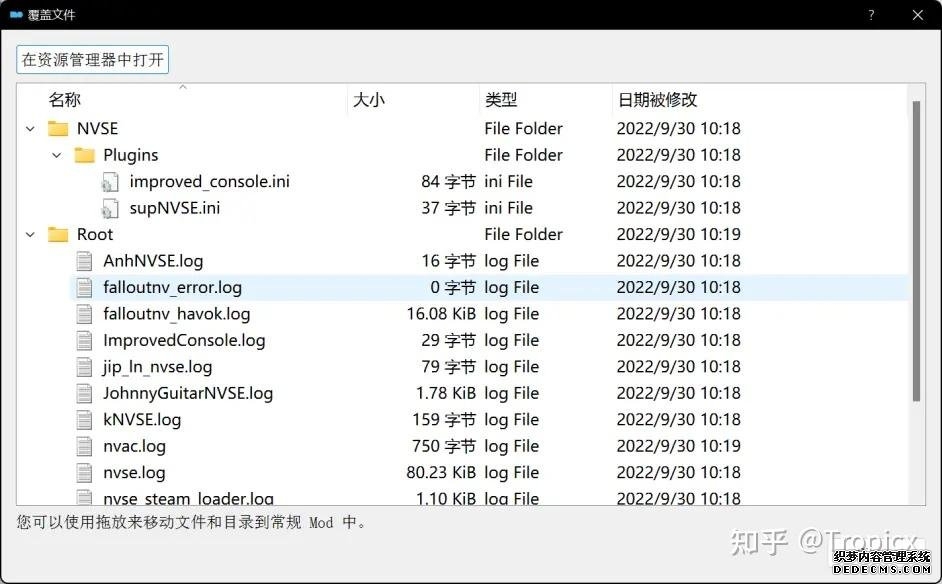Click the nvac.log file icon

pos(85,447)
